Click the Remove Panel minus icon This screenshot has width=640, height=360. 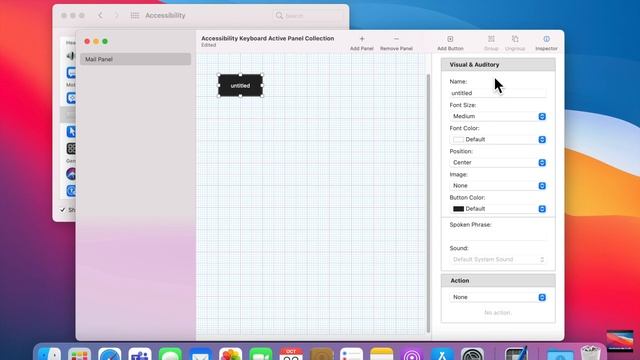[x=396, y=39]
